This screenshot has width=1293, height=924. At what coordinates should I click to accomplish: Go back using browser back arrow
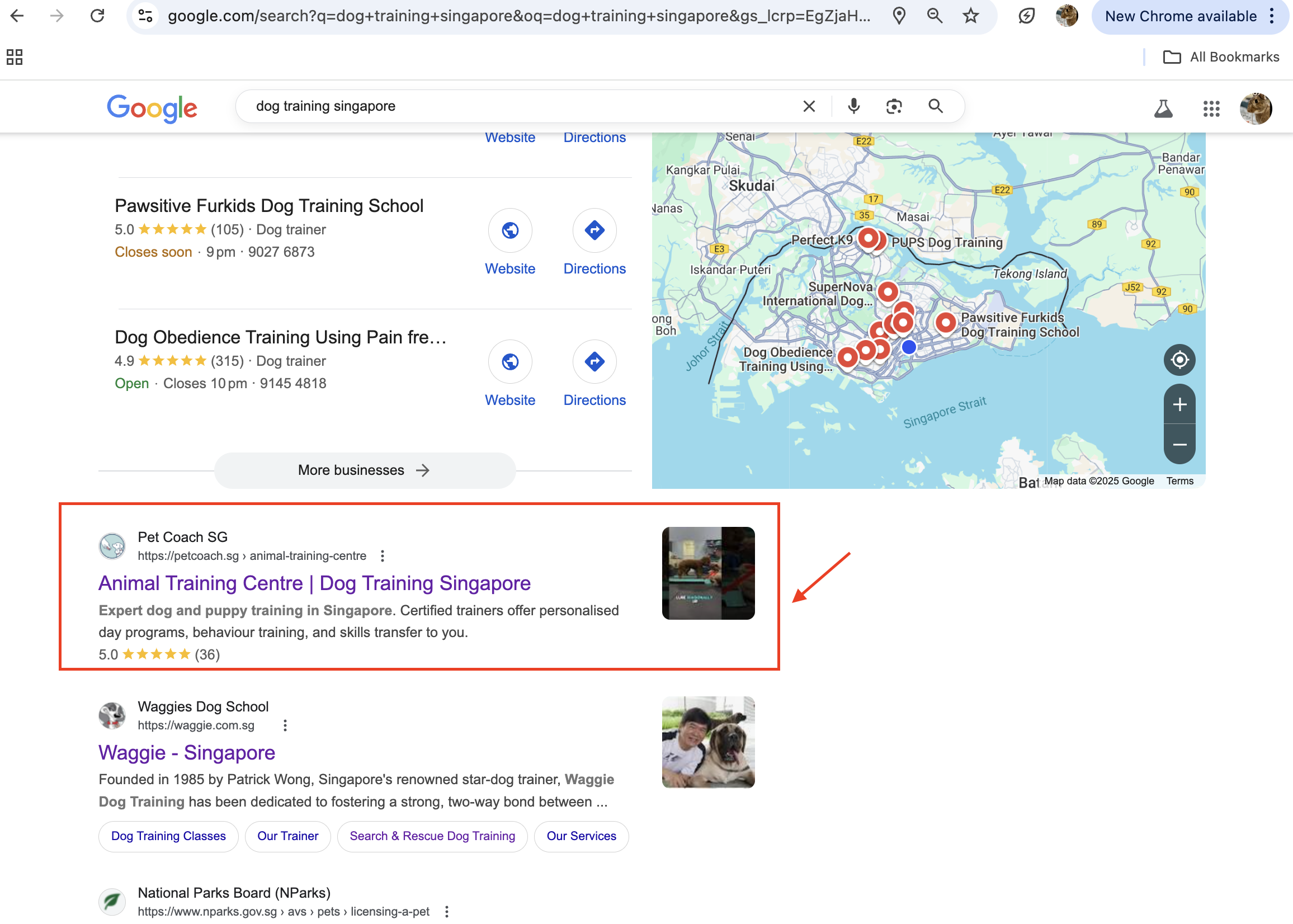click(17, 15)
